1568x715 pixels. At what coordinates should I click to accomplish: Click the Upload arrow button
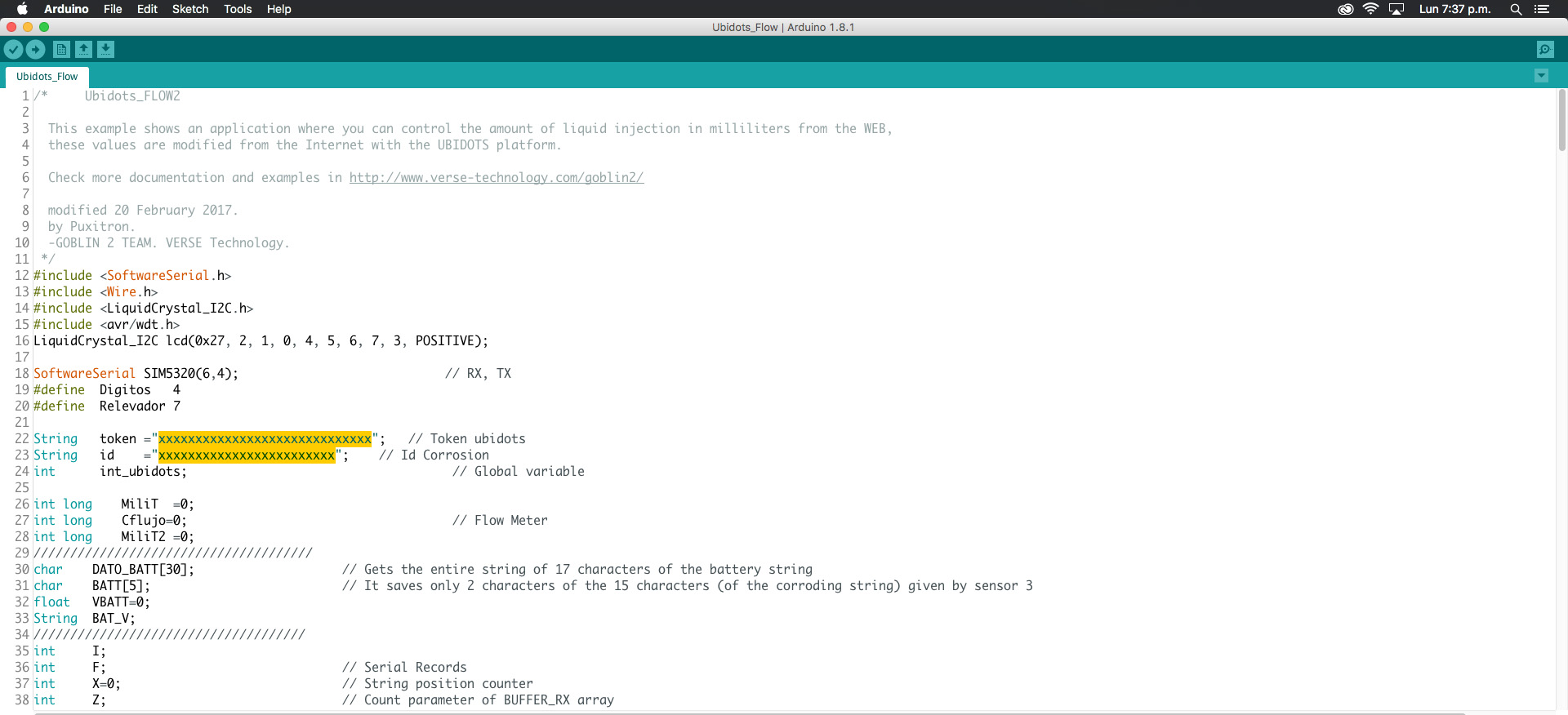click(x=35, y=50)
